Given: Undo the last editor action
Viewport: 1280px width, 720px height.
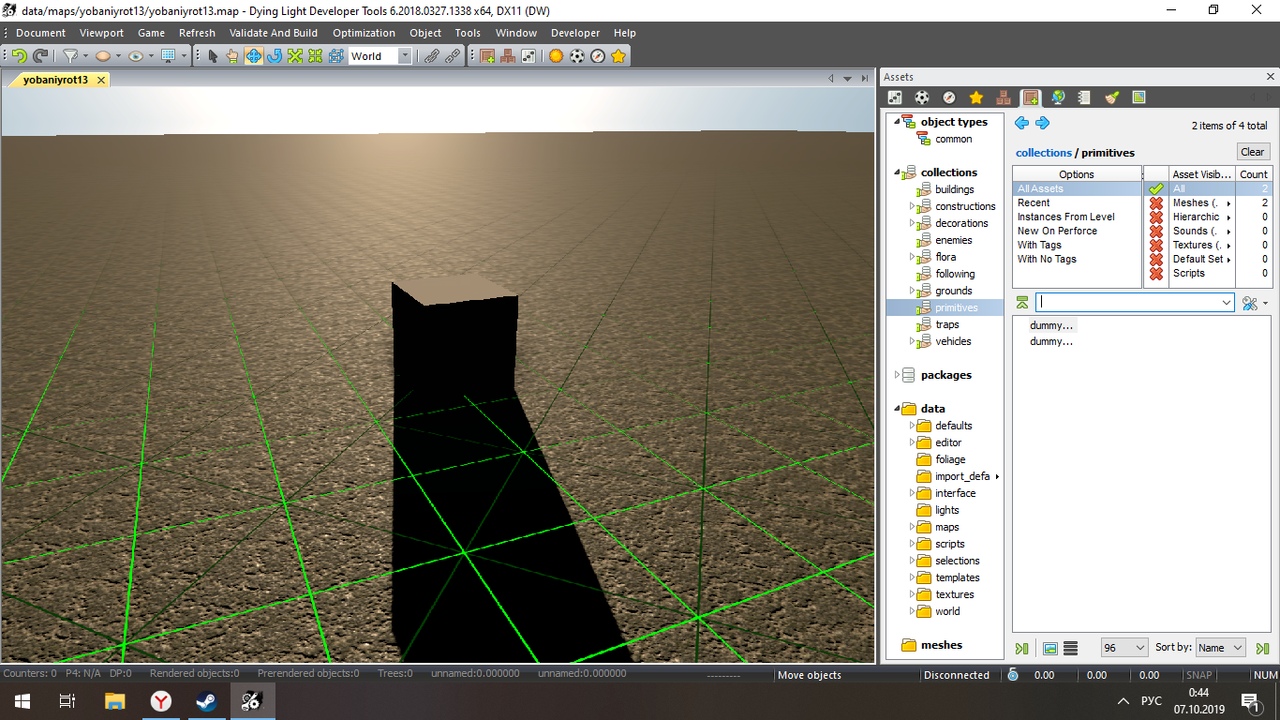Looking at the screenshot, I should pyautogui.click(x=19, y=56).
